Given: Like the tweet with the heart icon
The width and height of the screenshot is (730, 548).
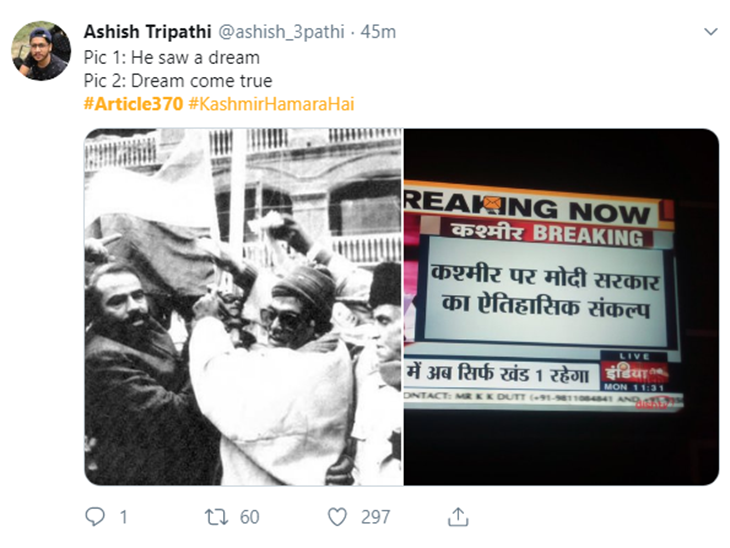Looking at the screenshot, I should click(337, 517).
